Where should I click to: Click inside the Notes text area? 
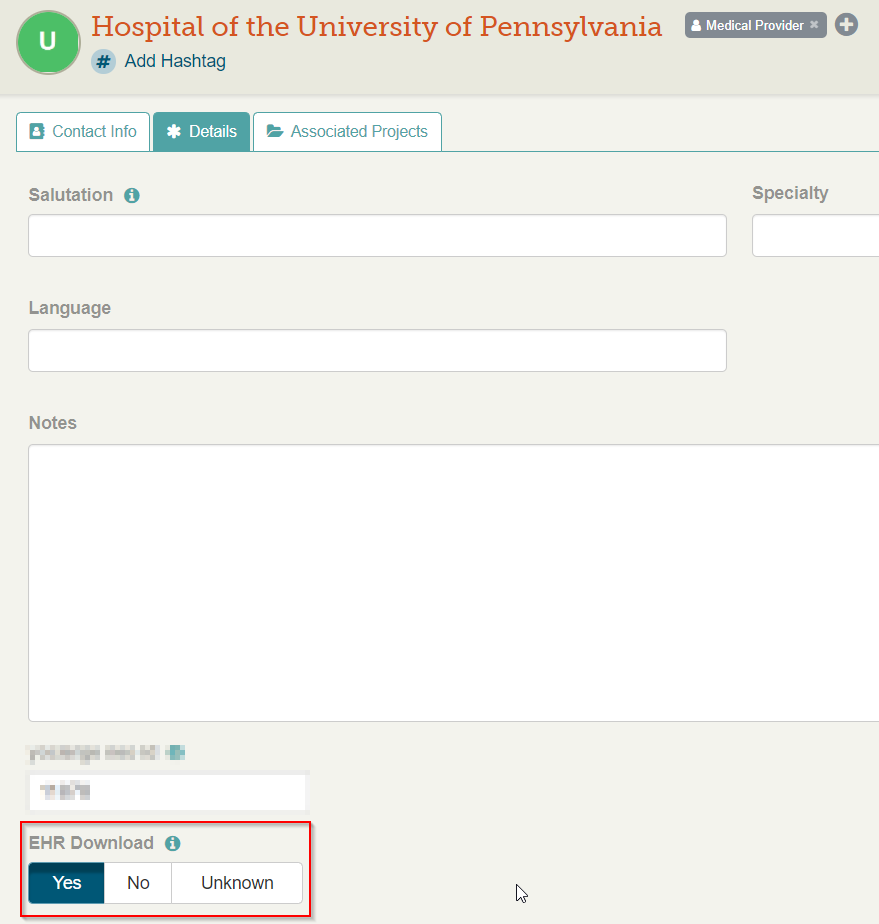pos(454,583)
